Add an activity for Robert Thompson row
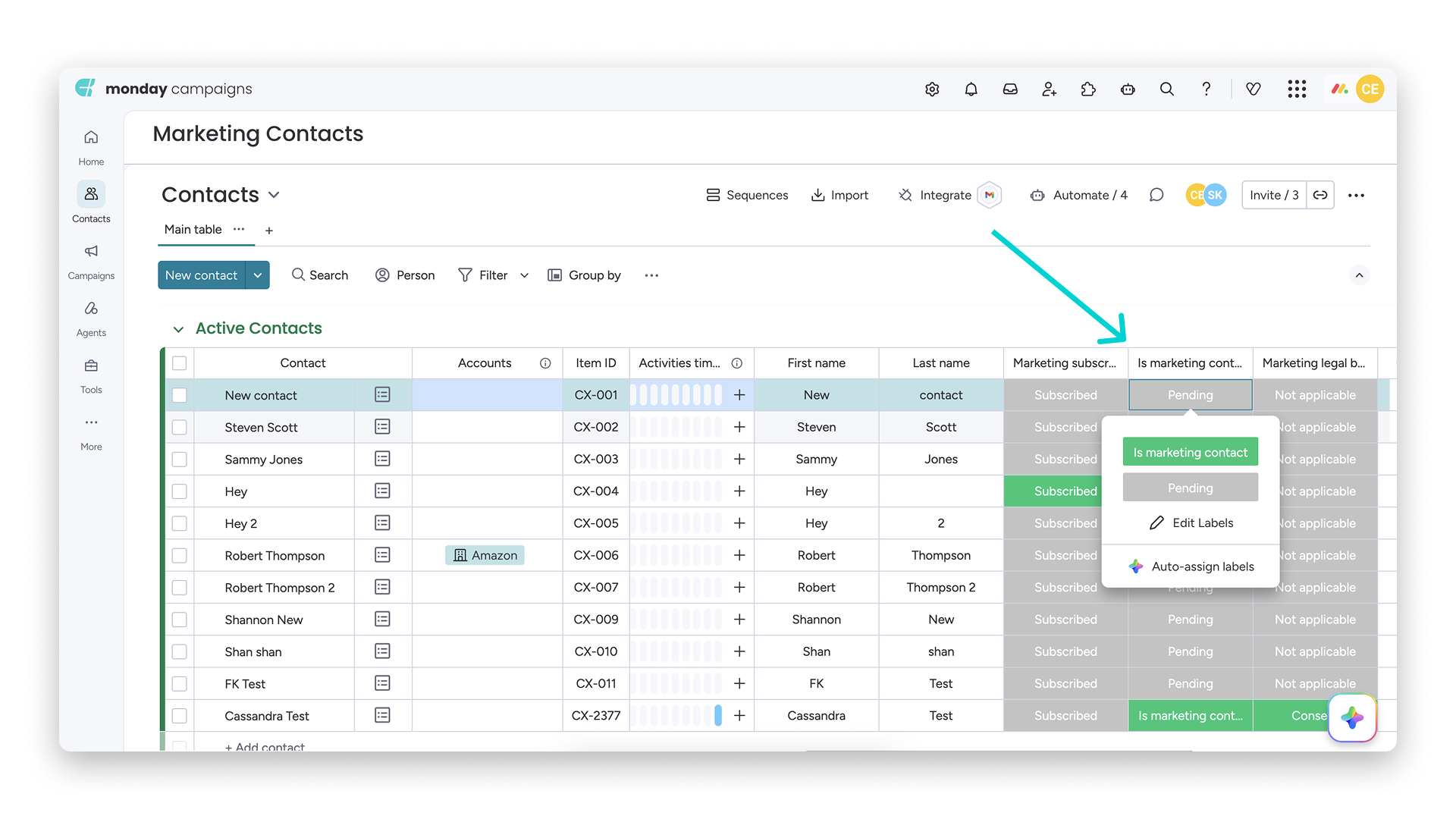The image size is (1456, 819). [739, 555]
